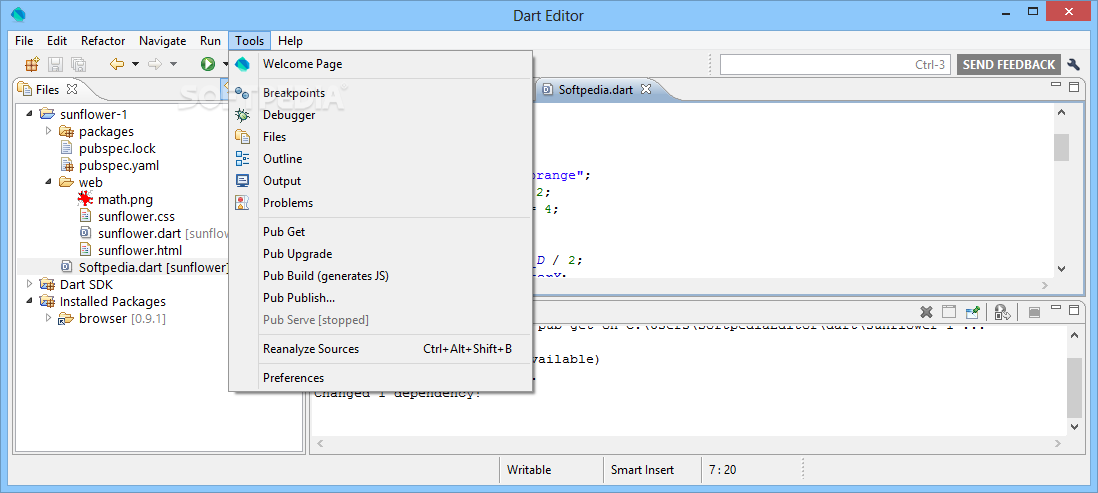Viewport: 1098px width, 493px height.
Task: Minimize the editor pane
Action: point(1056,85)
